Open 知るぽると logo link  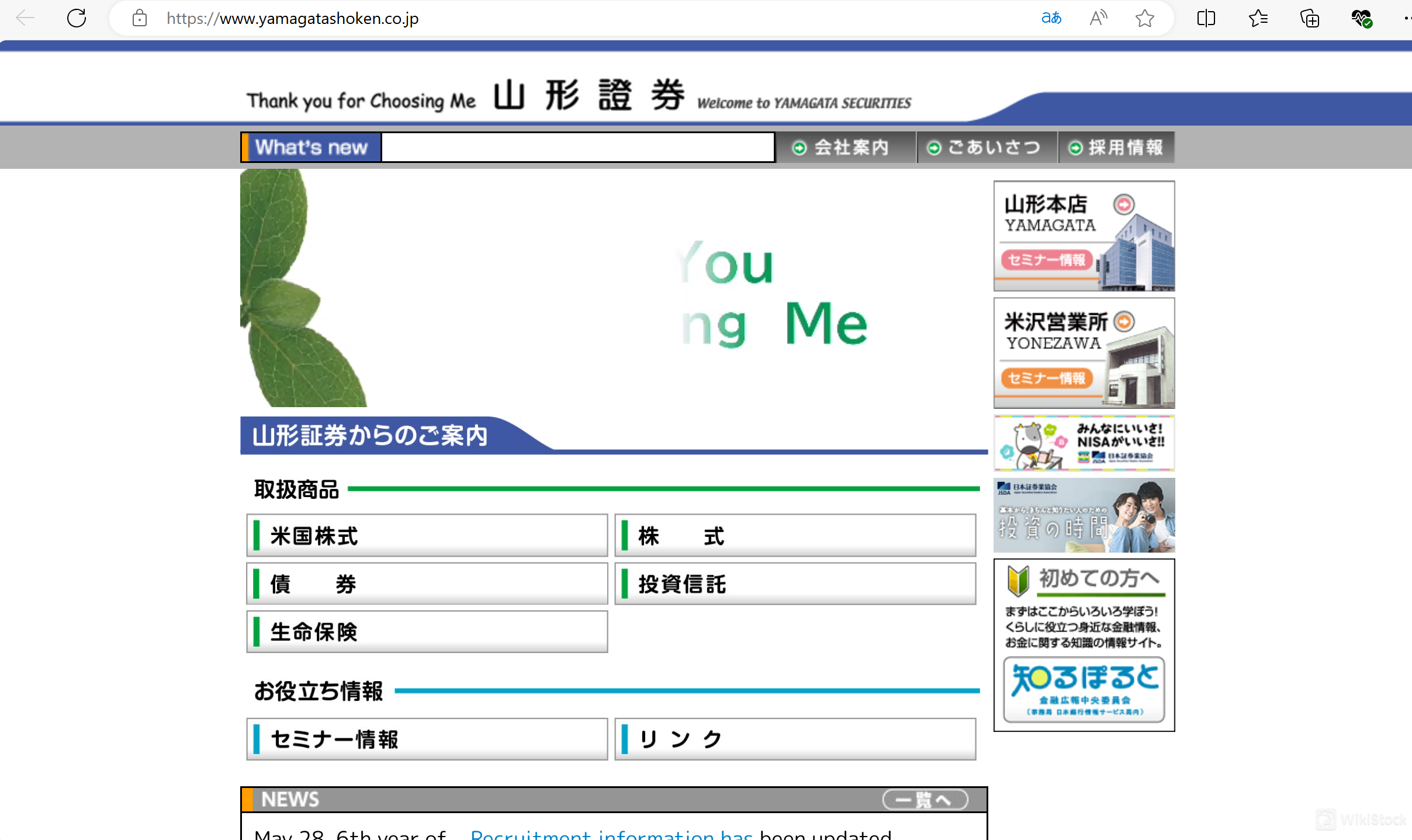click(x=1084, y=690)
